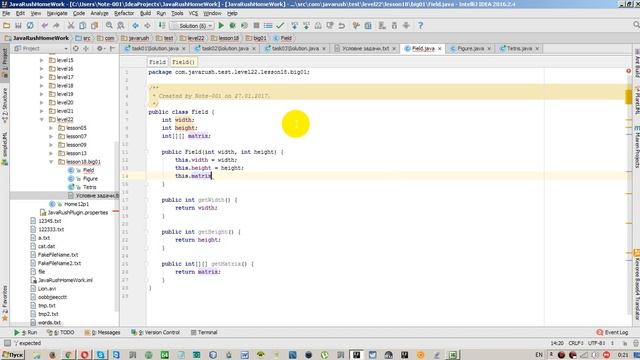Toggle the 1: Project side tool window
The width and height of the screenshot is (640, 360).
click(4, 62)
